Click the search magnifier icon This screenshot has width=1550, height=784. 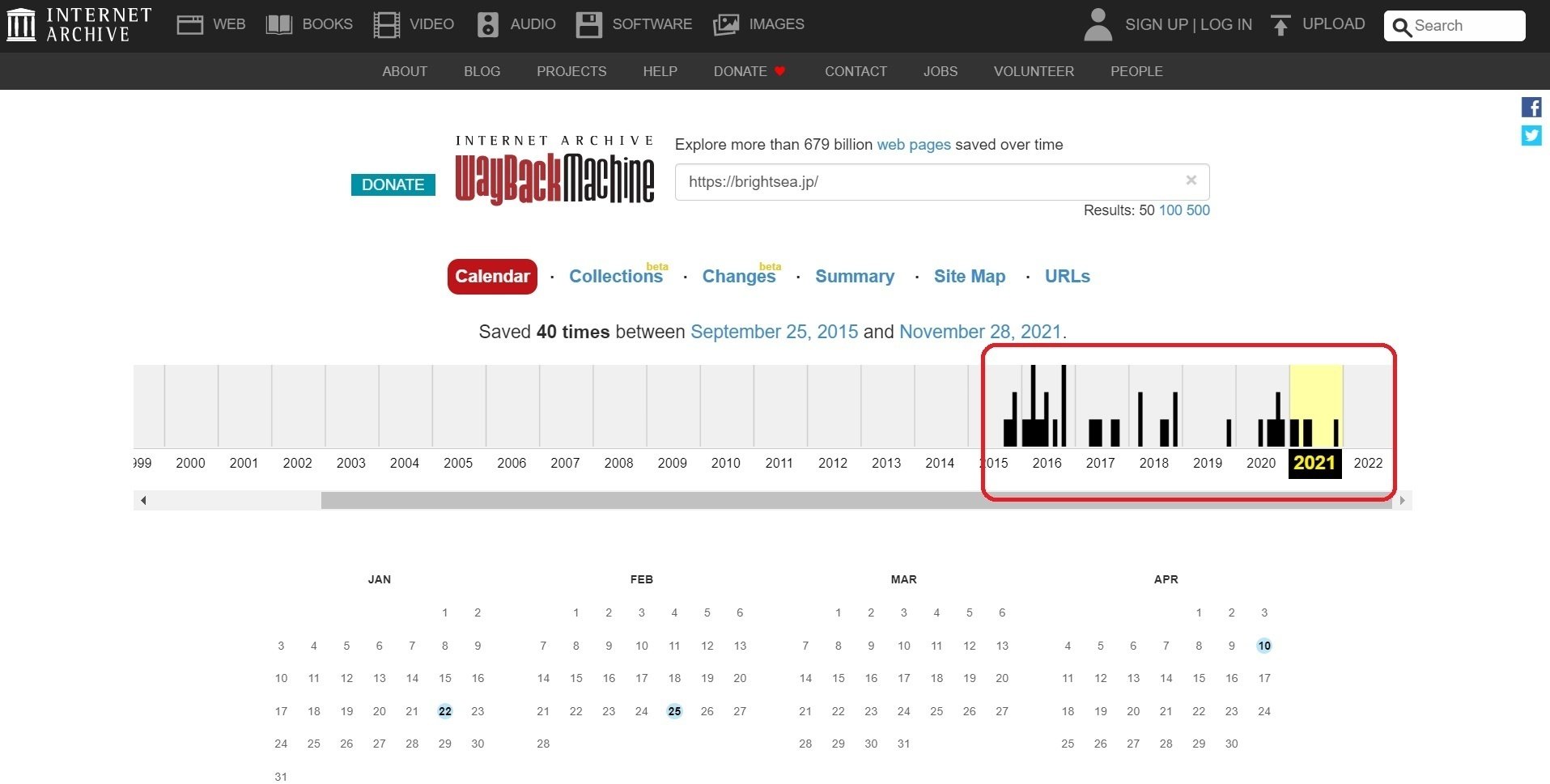coord(1402,27)
